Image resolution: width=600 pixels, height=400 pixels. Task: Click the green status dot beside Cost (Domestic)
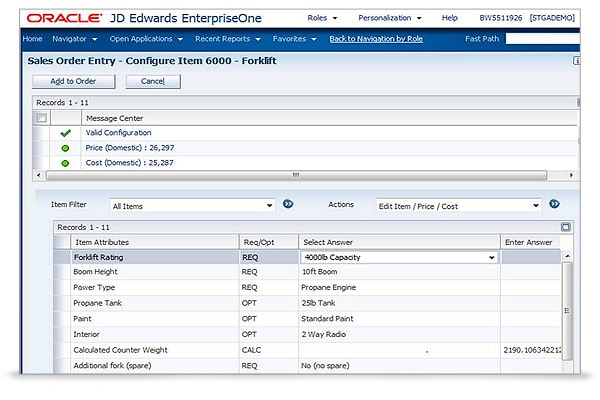coord(65,163)
